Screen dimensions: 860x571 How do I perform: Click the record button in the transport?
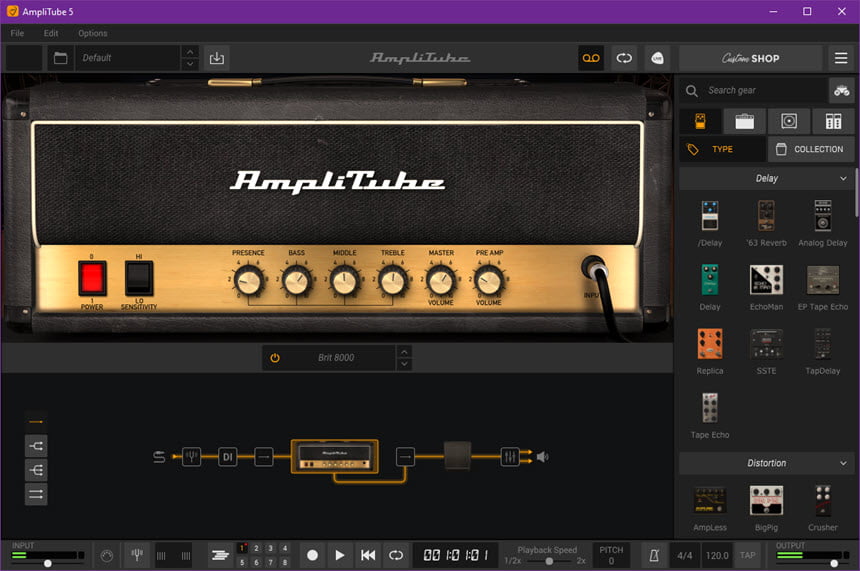click(312, 555)
